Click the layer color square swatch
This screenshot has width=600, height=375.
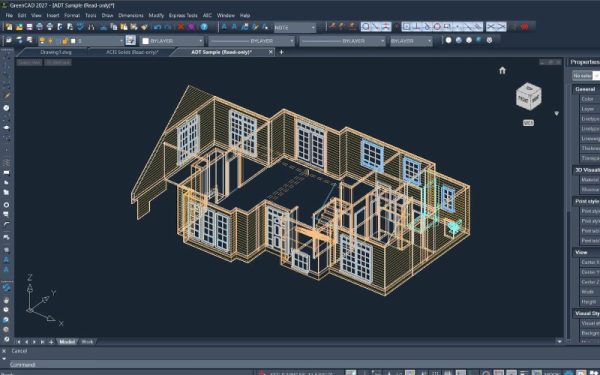click(x=73, y=41)
